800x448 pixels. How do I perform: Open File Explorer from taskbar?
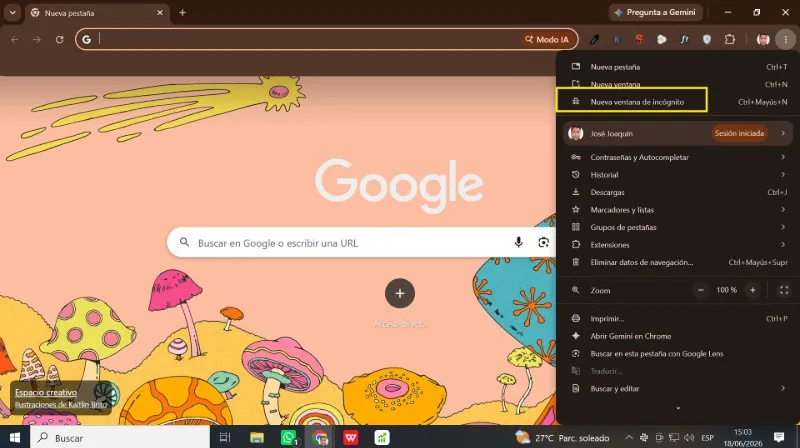tap(257, 437)
